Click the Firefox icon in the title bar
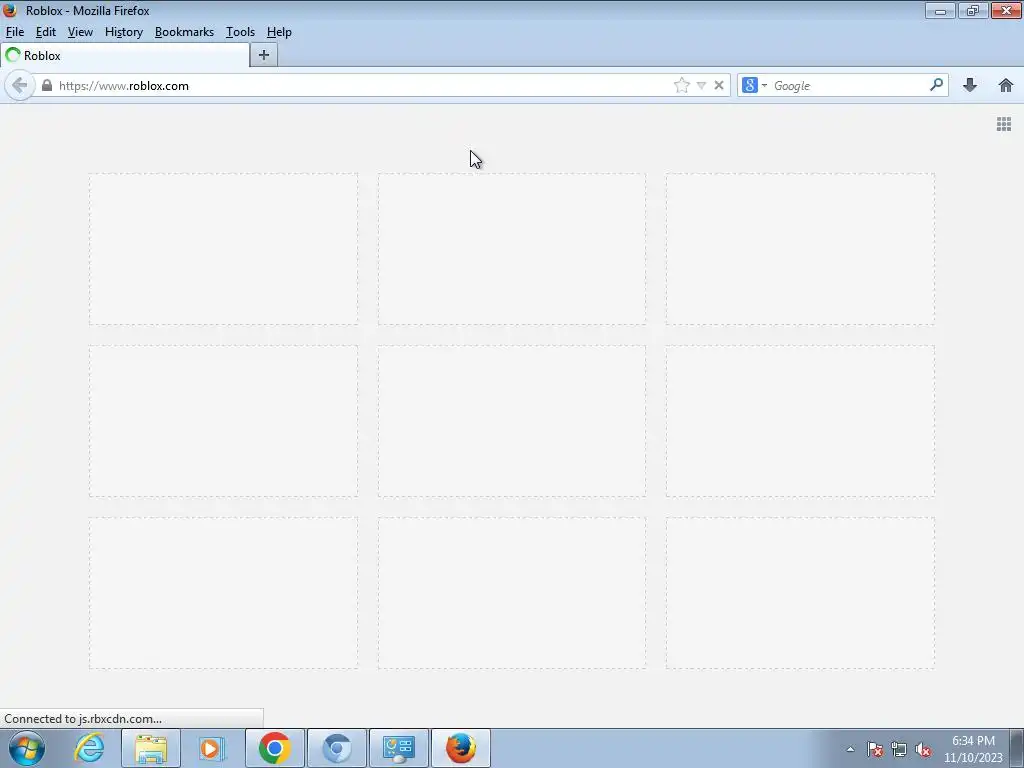This screenshot has height=768, width=1024. 10,10
